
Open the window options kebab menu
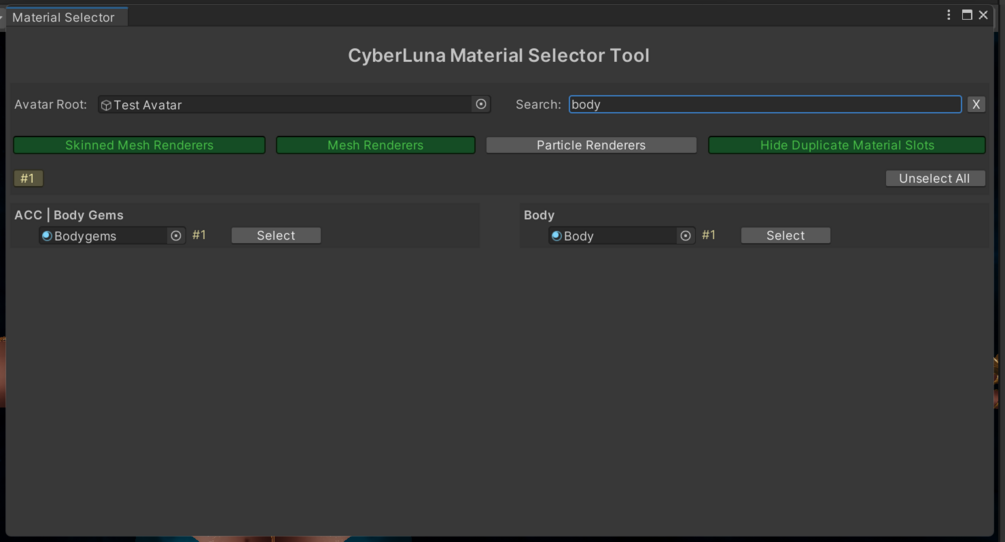pos(949,15)
